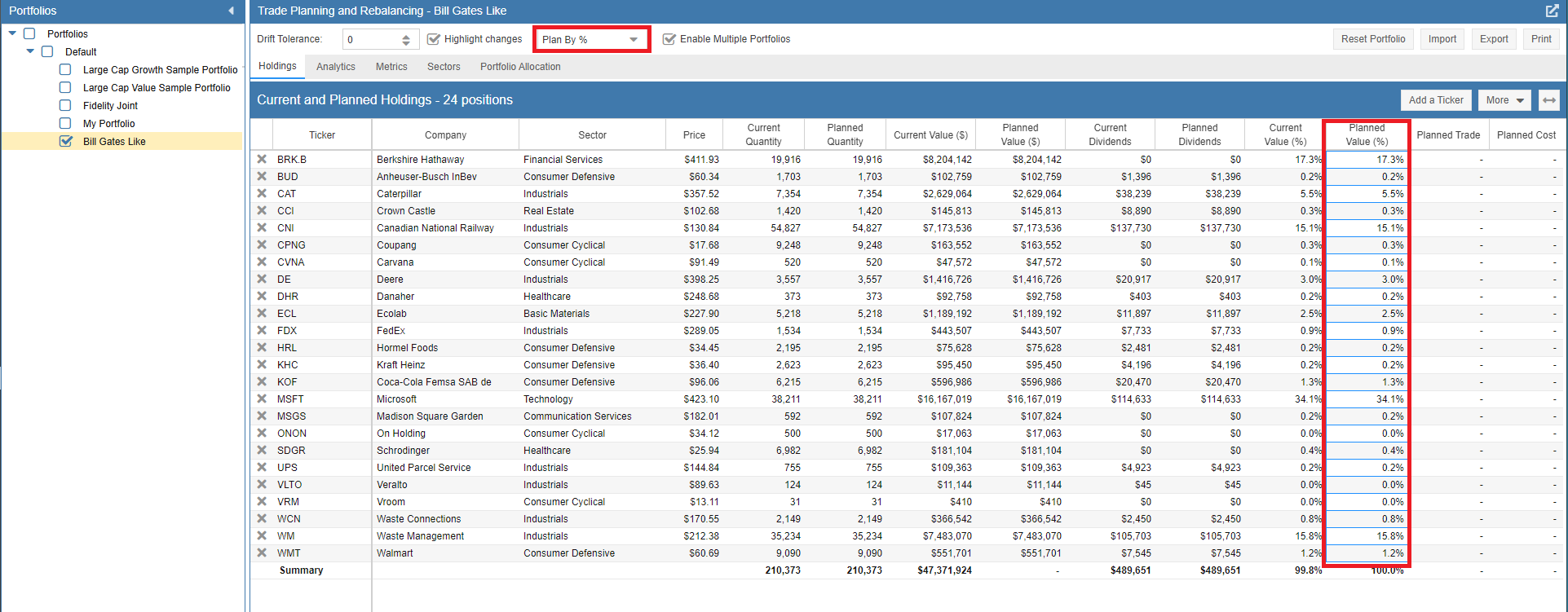The width and height of the screenshot is (1568, 612).
Task: Switch to the Holdings tab
Action: coord(278,66)
